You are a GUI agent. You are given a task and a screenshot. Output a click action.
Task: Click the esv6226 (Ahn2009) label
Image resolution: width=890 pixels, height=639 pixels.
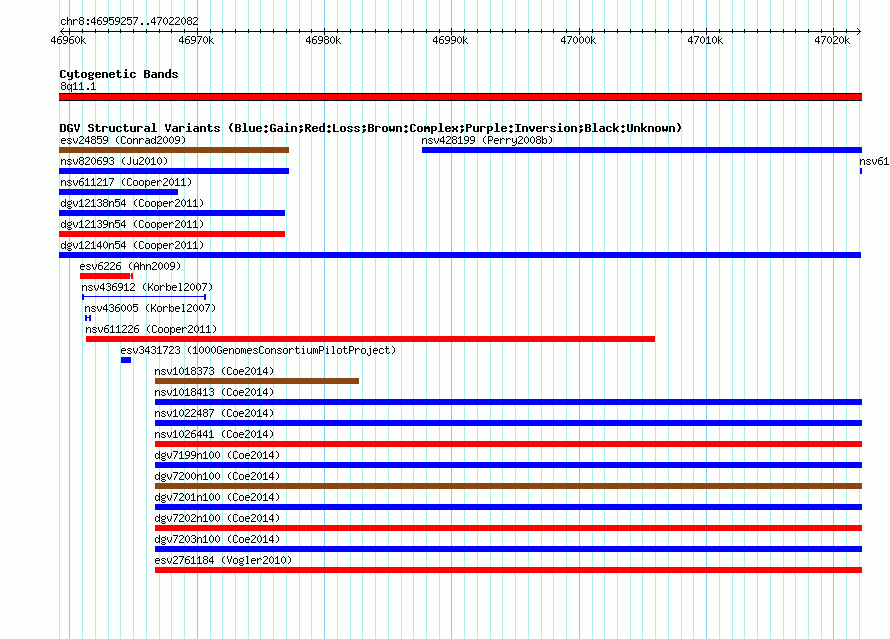point(131,266)
